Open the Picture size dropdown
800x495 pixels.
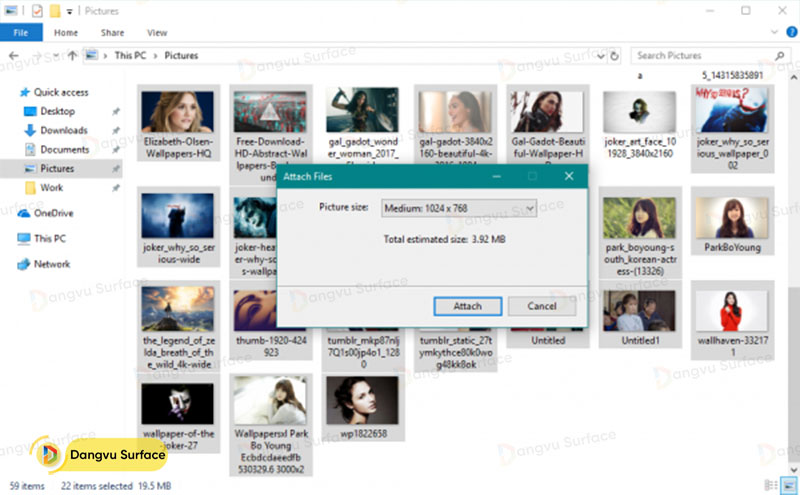[459, 208]
